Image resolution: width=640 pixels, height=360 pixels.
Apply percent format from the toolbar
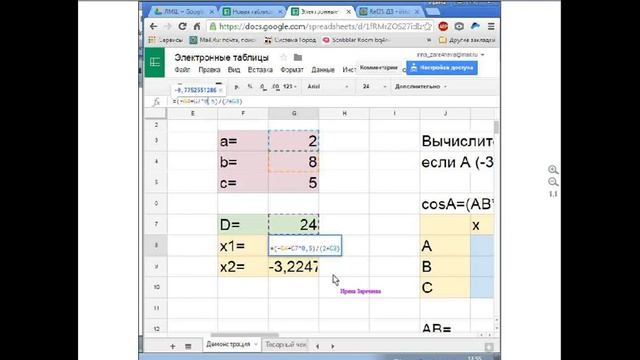coord(250,87)
